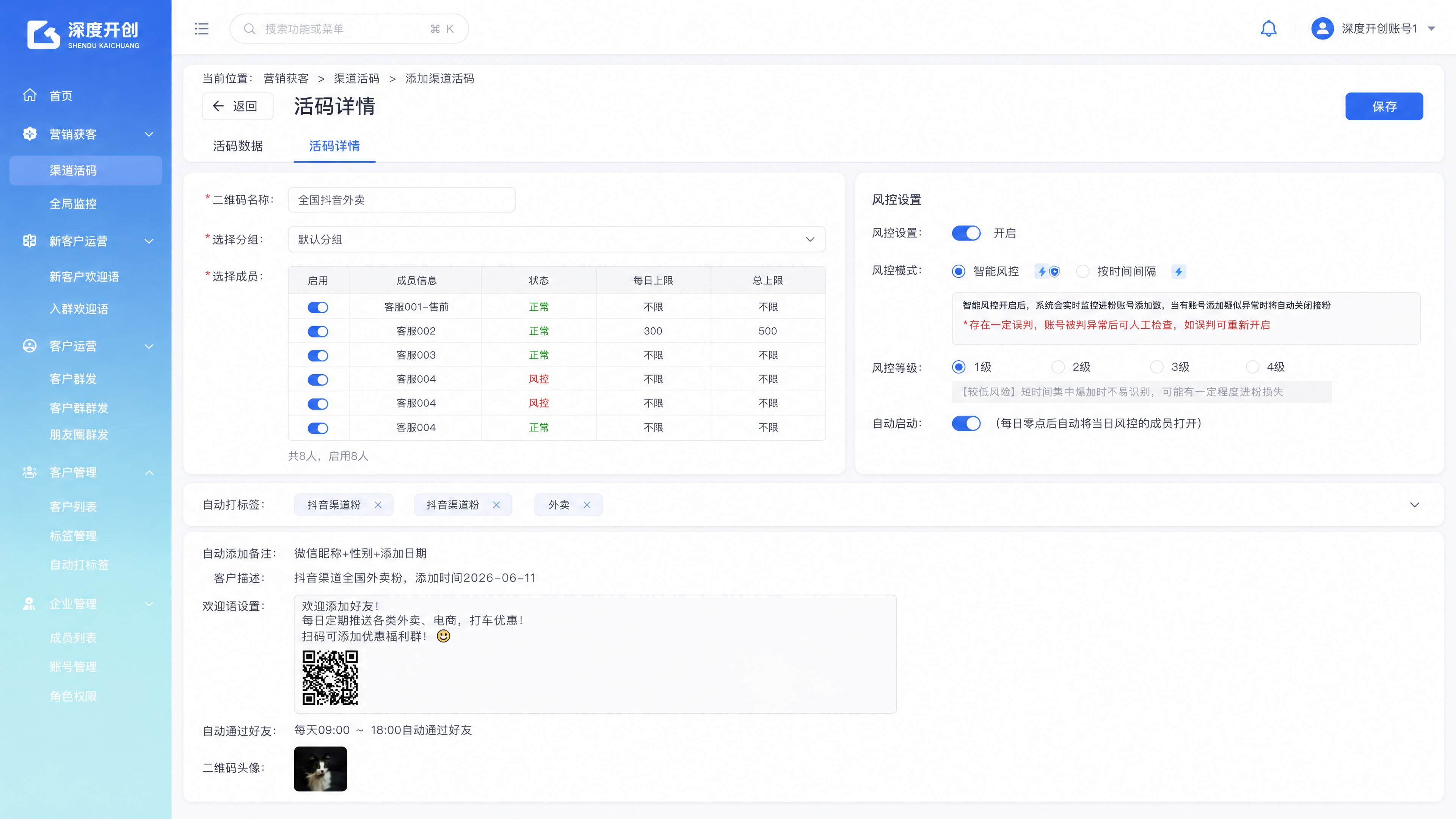Turn off the 风控设置 switch
This screenshot has width=1456, height=819.
tap(966, 233)
